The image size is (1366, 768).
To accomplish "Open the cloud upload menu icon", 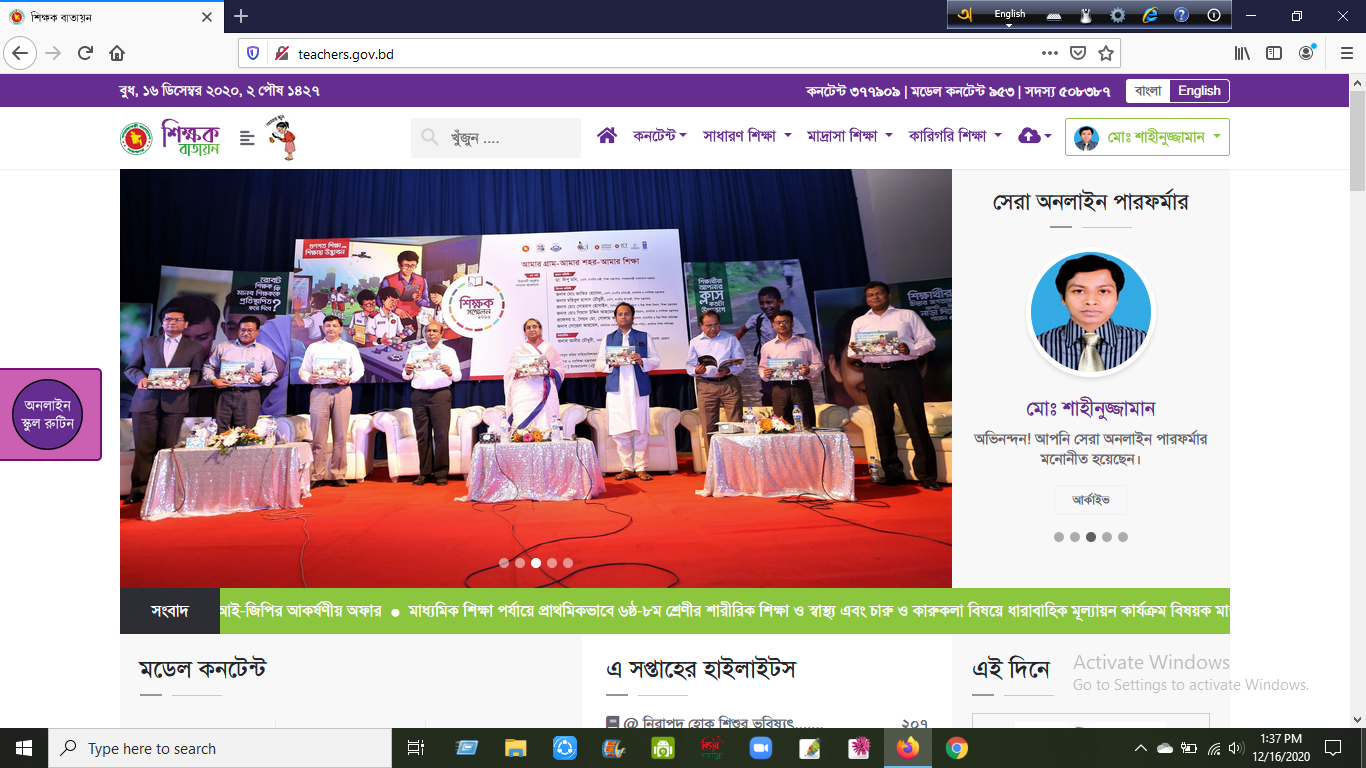I will click(1034, 136).
